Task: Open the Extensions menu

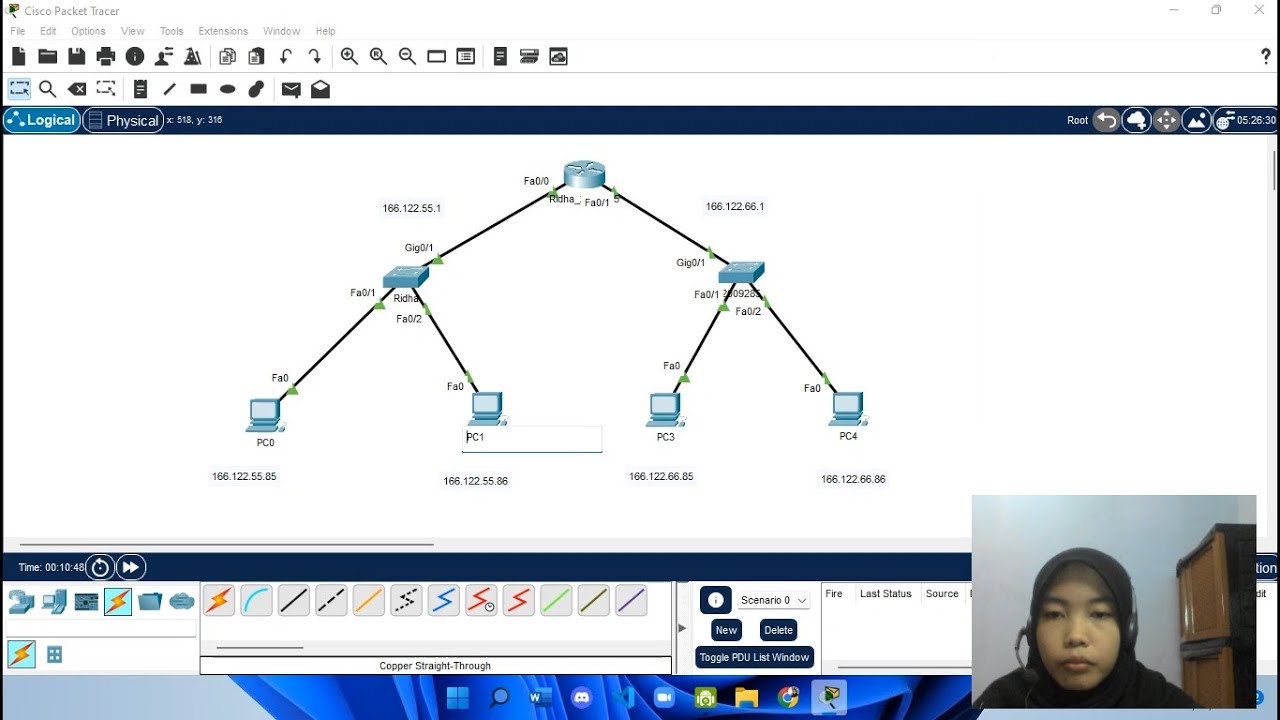Action: 223,31
